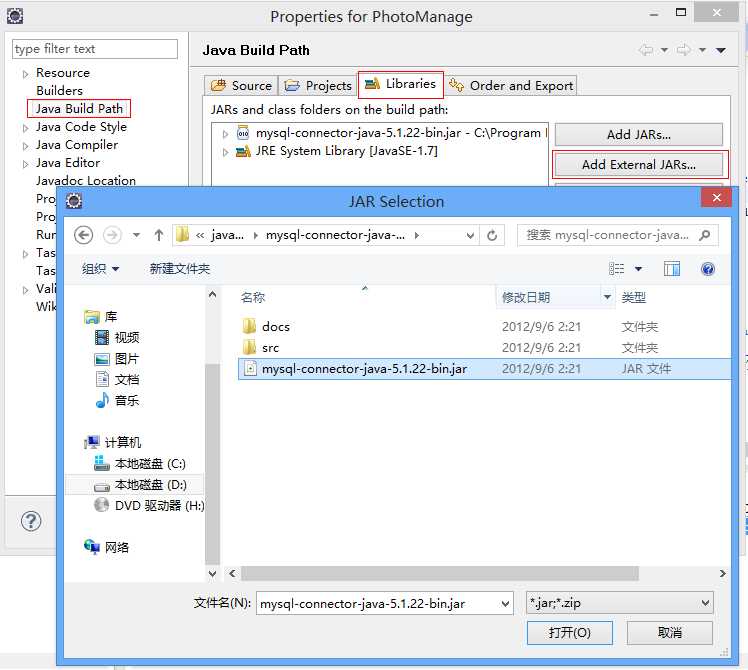
Task: Select mysql-connector-java-5.1.22-bin.jar file
Action: (x=484, y=368)
